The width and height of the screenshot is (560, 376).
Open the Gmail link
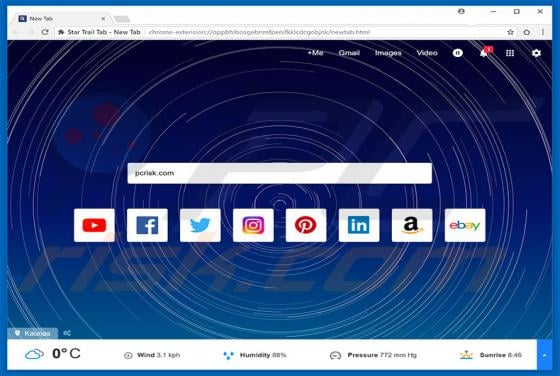coord(349,53)
